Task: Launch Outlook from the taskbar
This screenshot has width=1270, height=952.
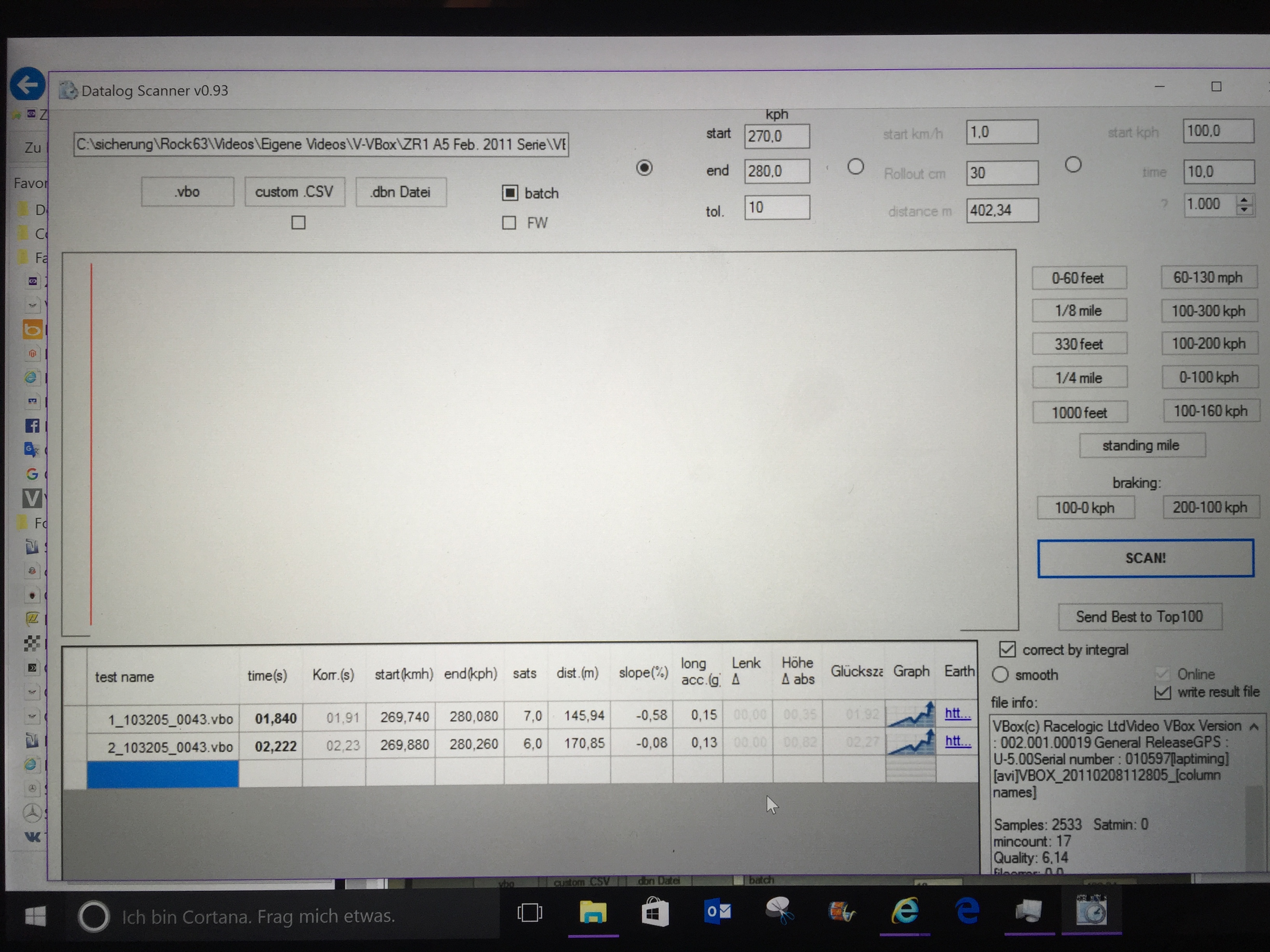Action: [x=717, y=911]
